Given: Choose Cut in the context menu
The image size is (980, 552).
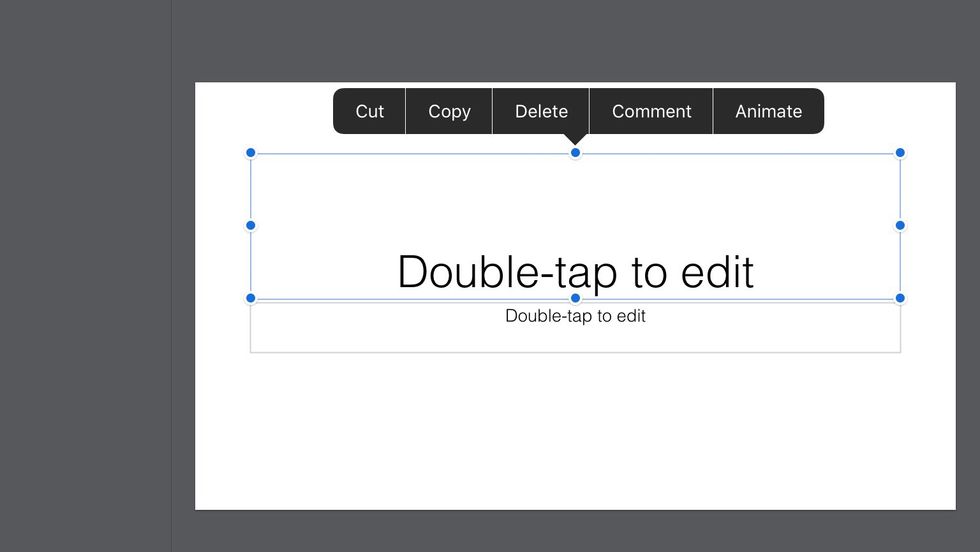Looking at the screenshot, I should coord(369,111).
